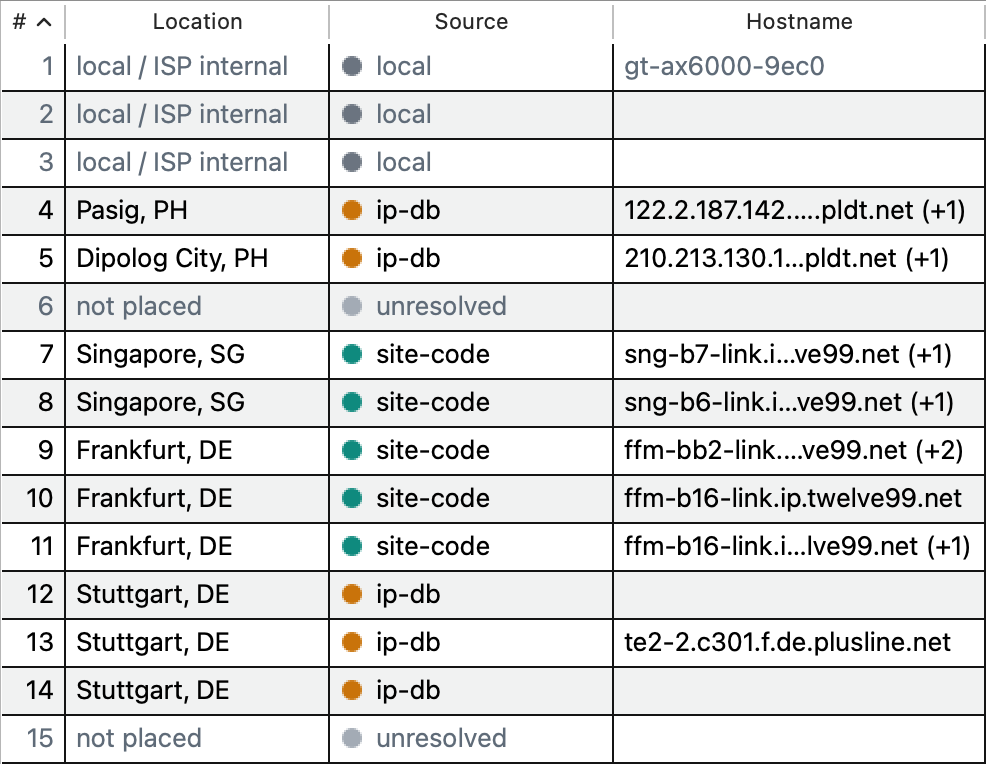The width and height of the screenshot is (986, 764).
Task: Click row number 7 cell
Action: (x=33, y=355)
